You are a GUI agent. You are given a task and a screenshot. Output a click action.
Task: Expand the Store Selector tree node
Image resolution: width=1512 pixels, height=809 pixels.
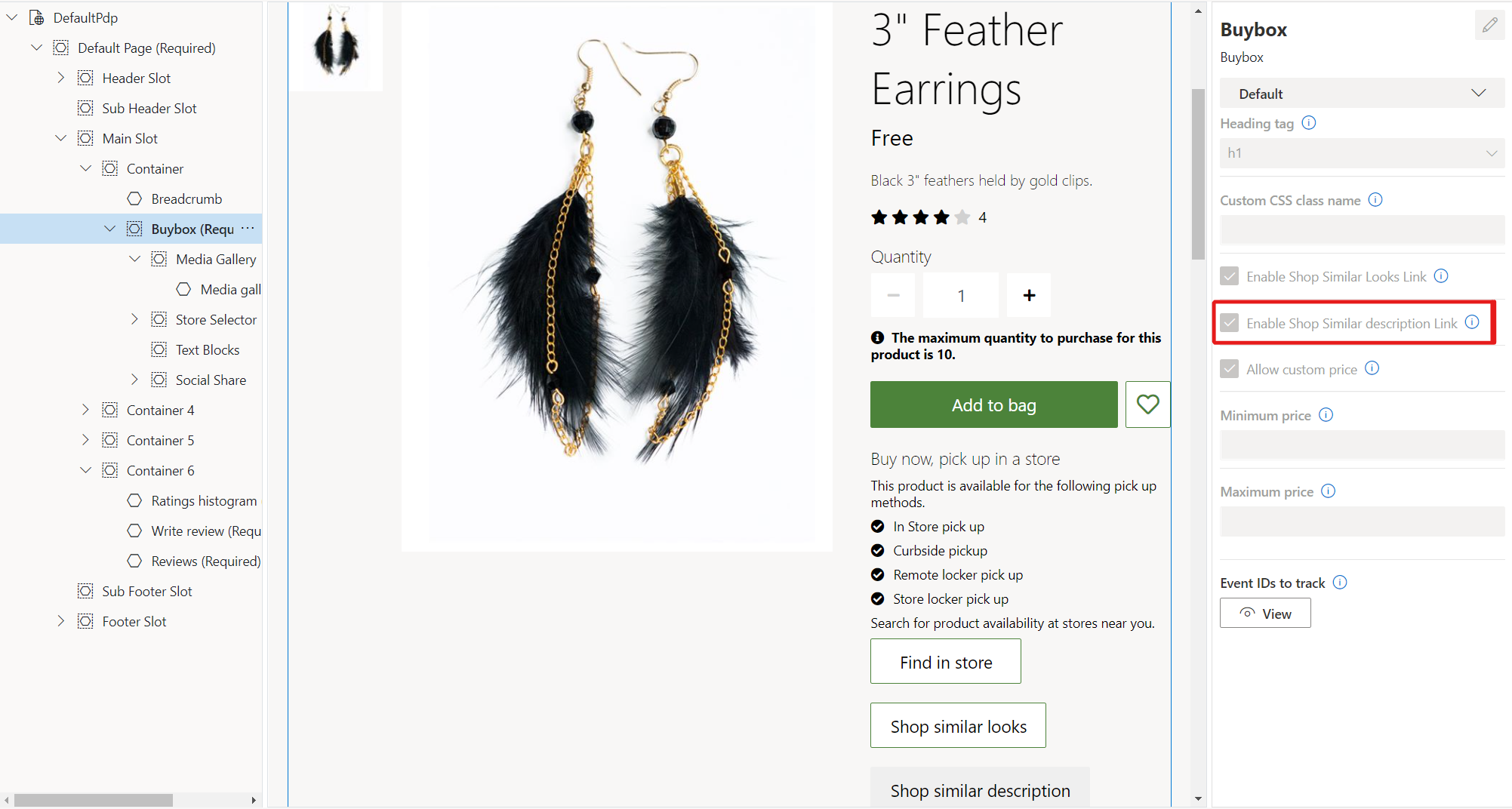[x=135, y=319]
